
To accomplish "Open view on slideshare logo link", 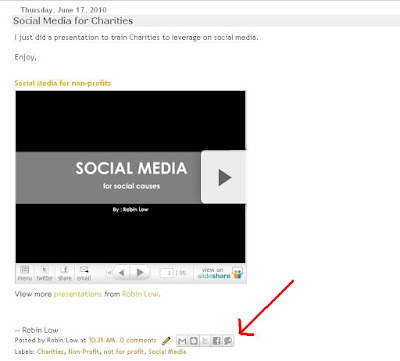I will coord(220,273).
